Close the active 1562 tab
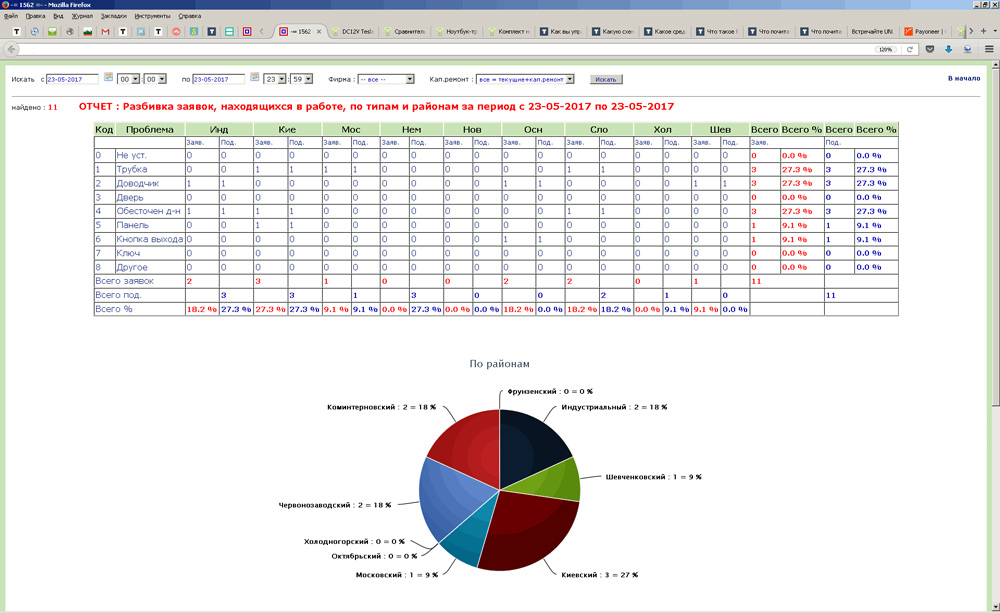Image resolution: width=1000 pixels, height=613 pixels. [x=320, y=32]
